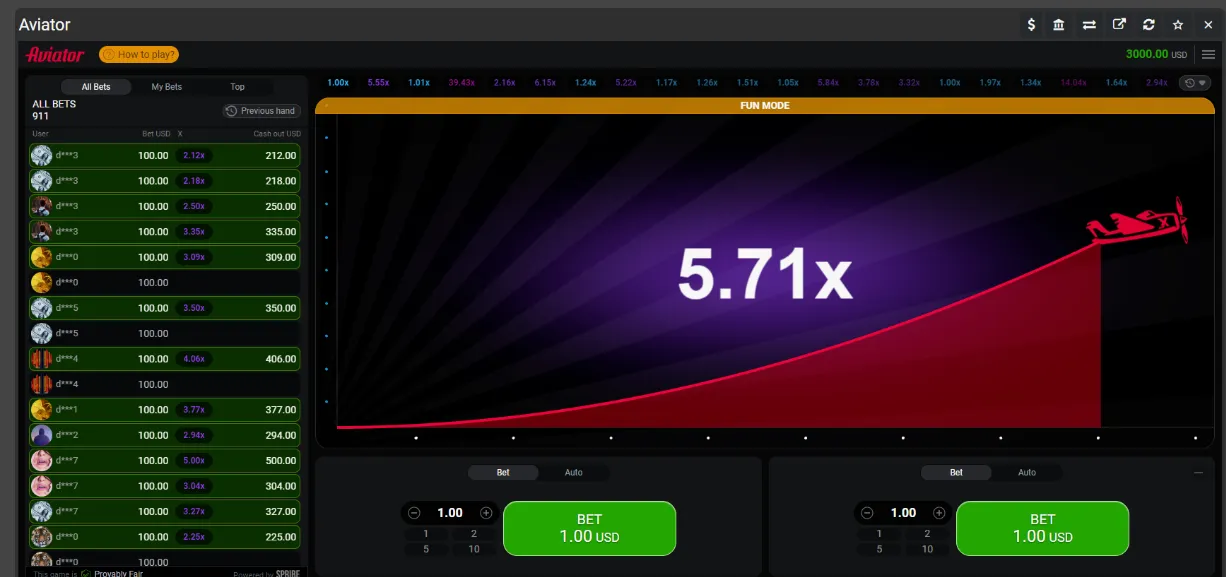Reload the game with refresh icon
Viewport: 1226px width, 577px height.
[x=1148, y=25]
